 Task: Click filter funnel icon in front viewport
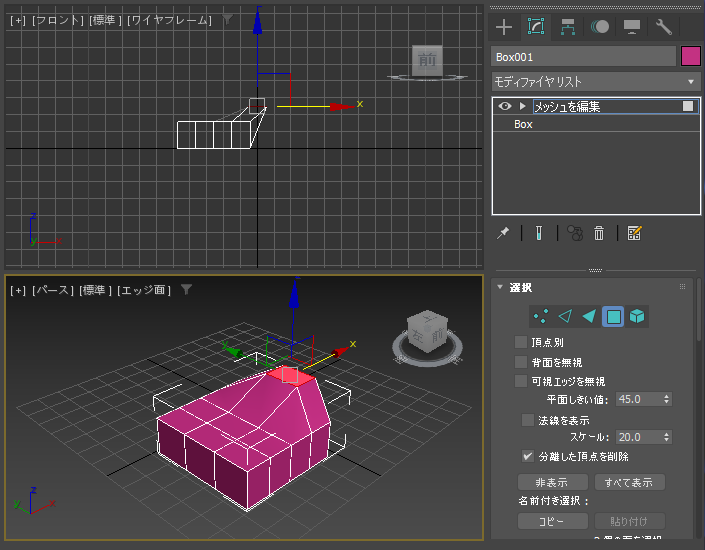[228, 19]
